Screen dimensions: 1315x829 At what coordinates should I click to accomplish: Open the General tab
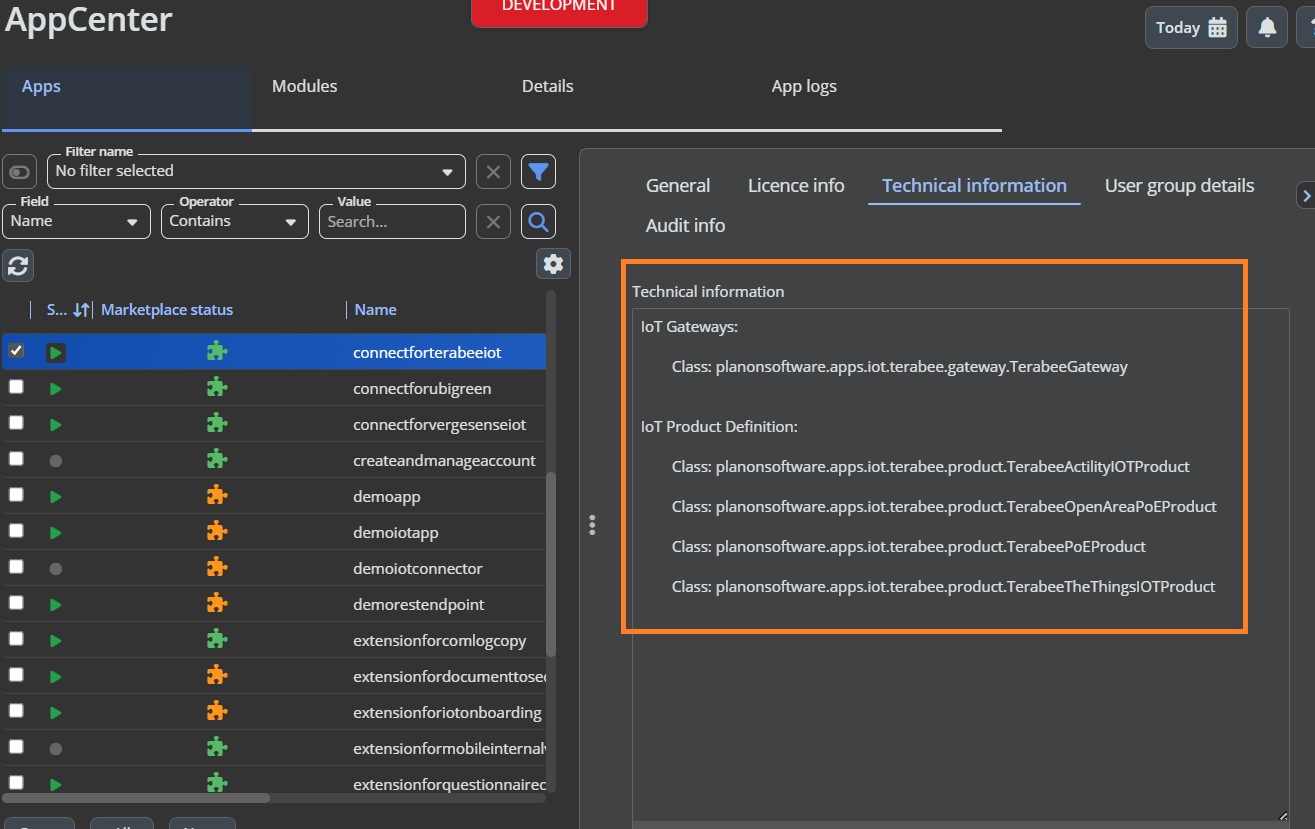(678, 186)
